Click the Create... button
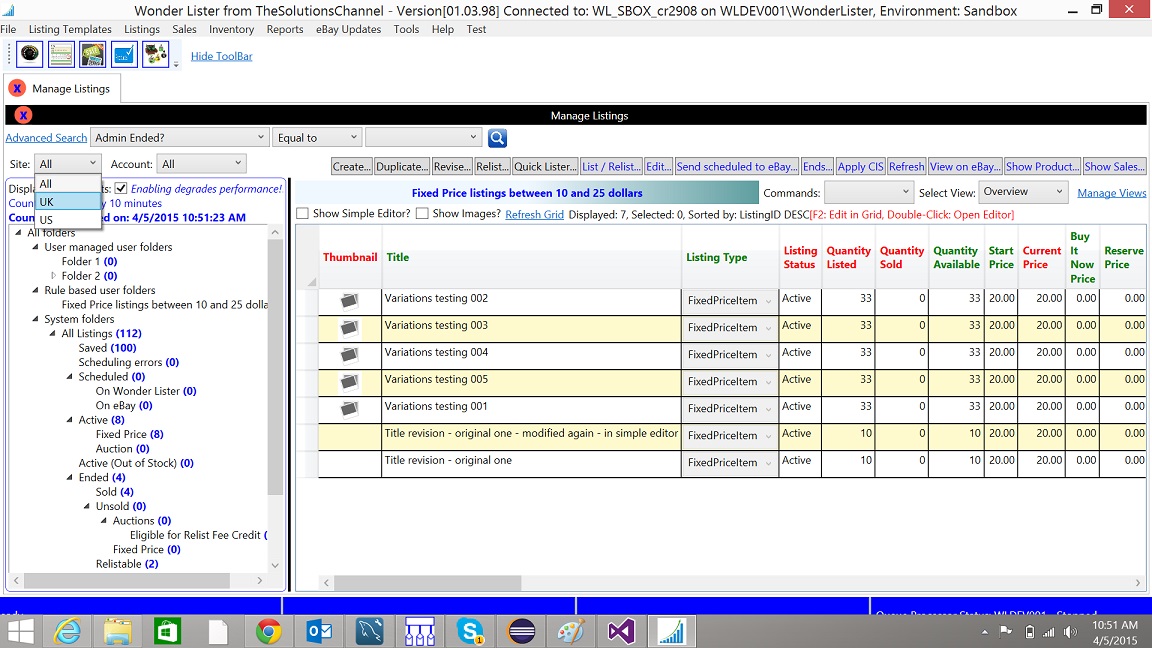This screenshot has height=648, width=1152. pyautogui.click(x=352, y=167)
